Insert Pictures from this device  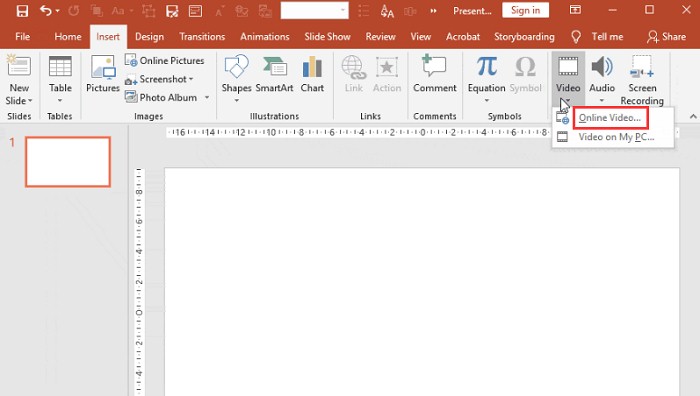pyautogui.click(x=103, y=74)
